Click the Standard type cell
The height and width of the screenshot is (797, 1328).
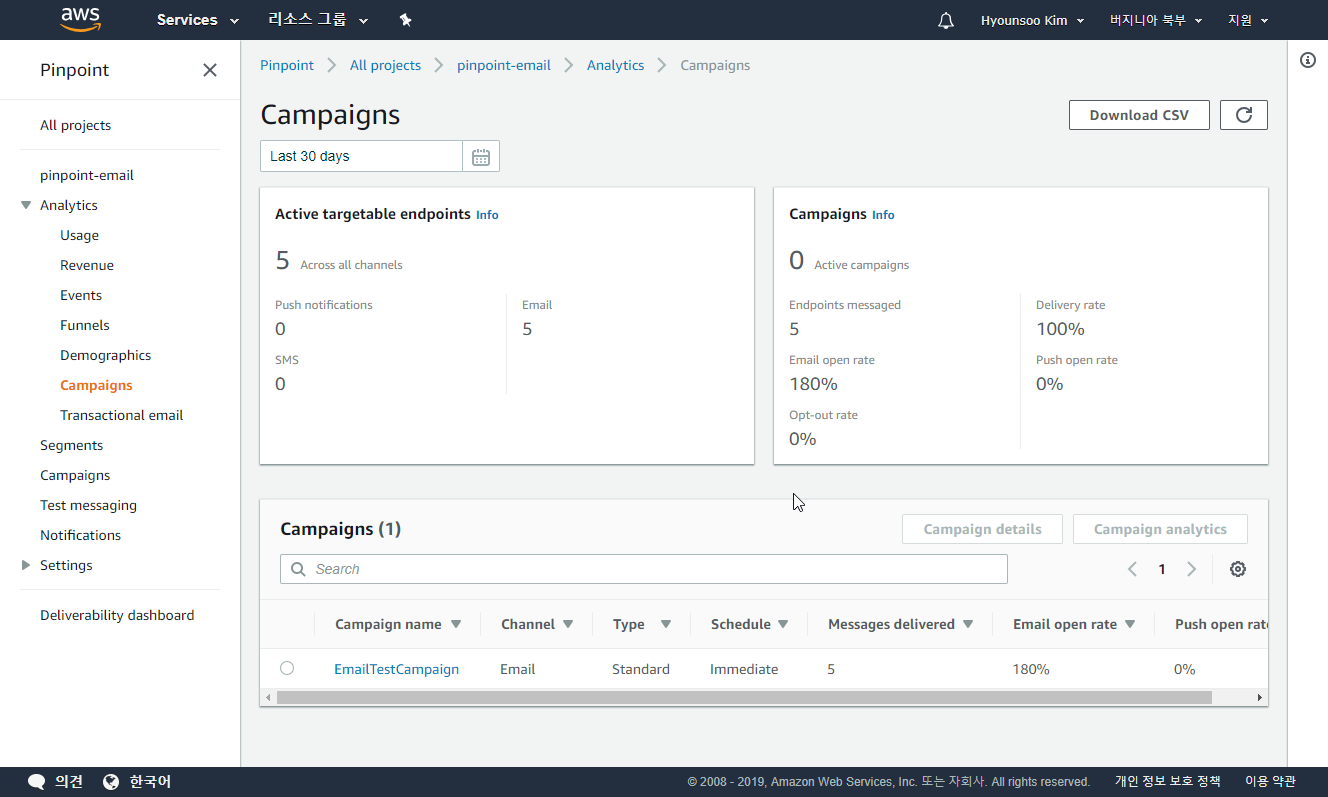[x=641, y=669]
